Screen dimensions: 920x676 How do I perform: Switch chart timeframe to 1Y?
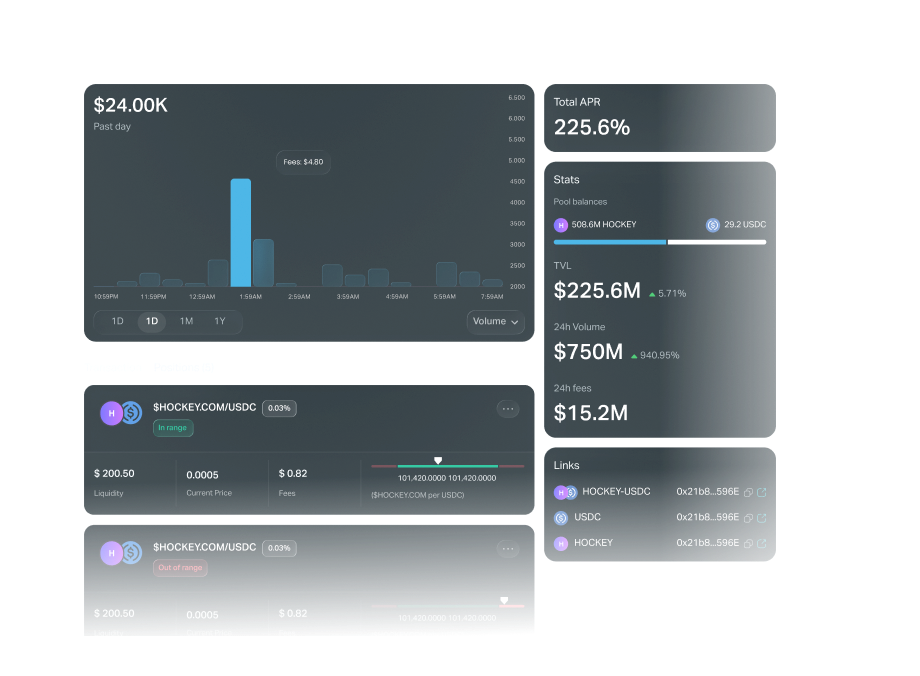(x=220, y=321)
